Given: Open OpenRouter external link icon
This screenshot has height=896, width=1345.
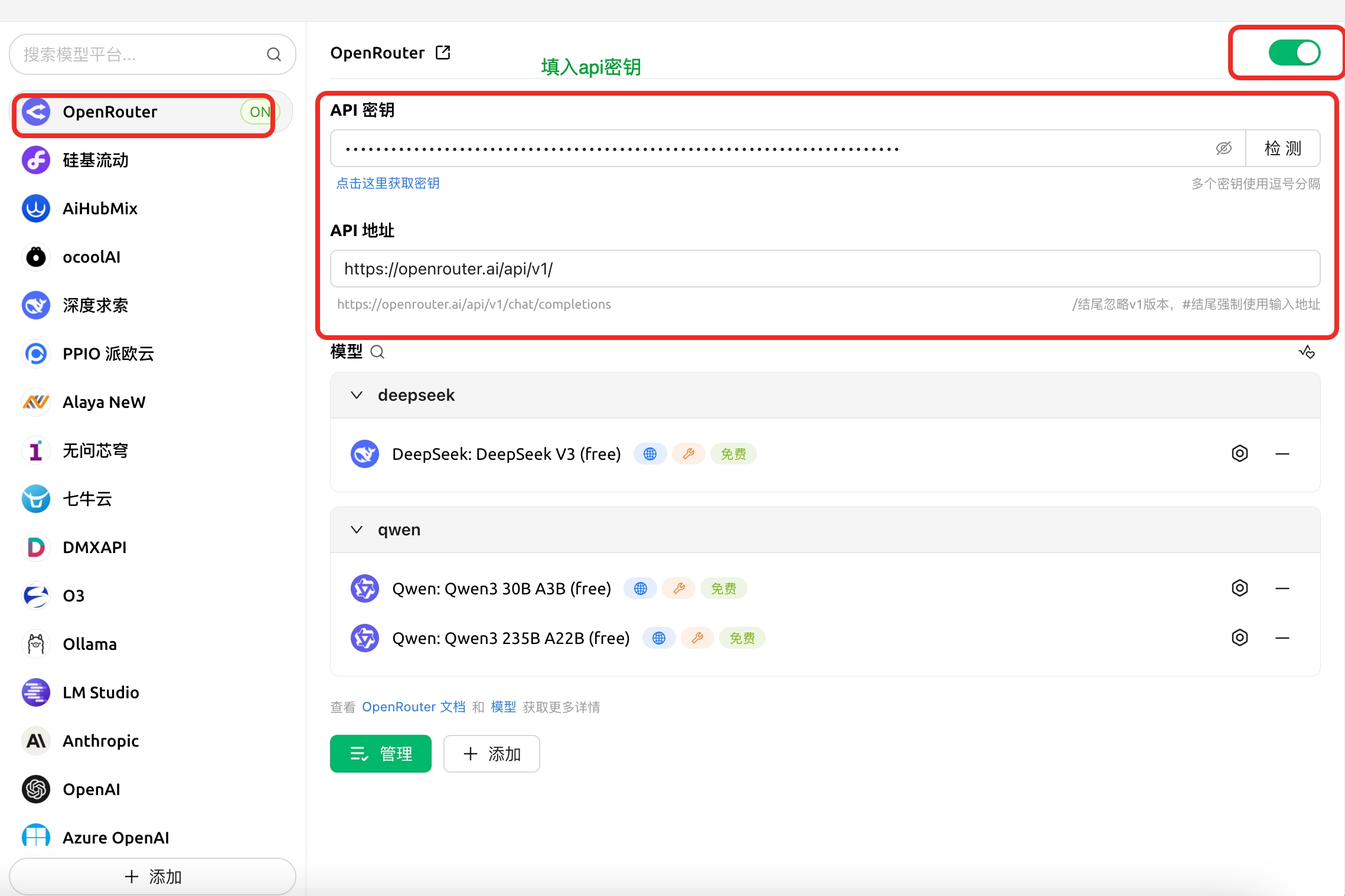Looking at the screenshot, I should point(443,53).
